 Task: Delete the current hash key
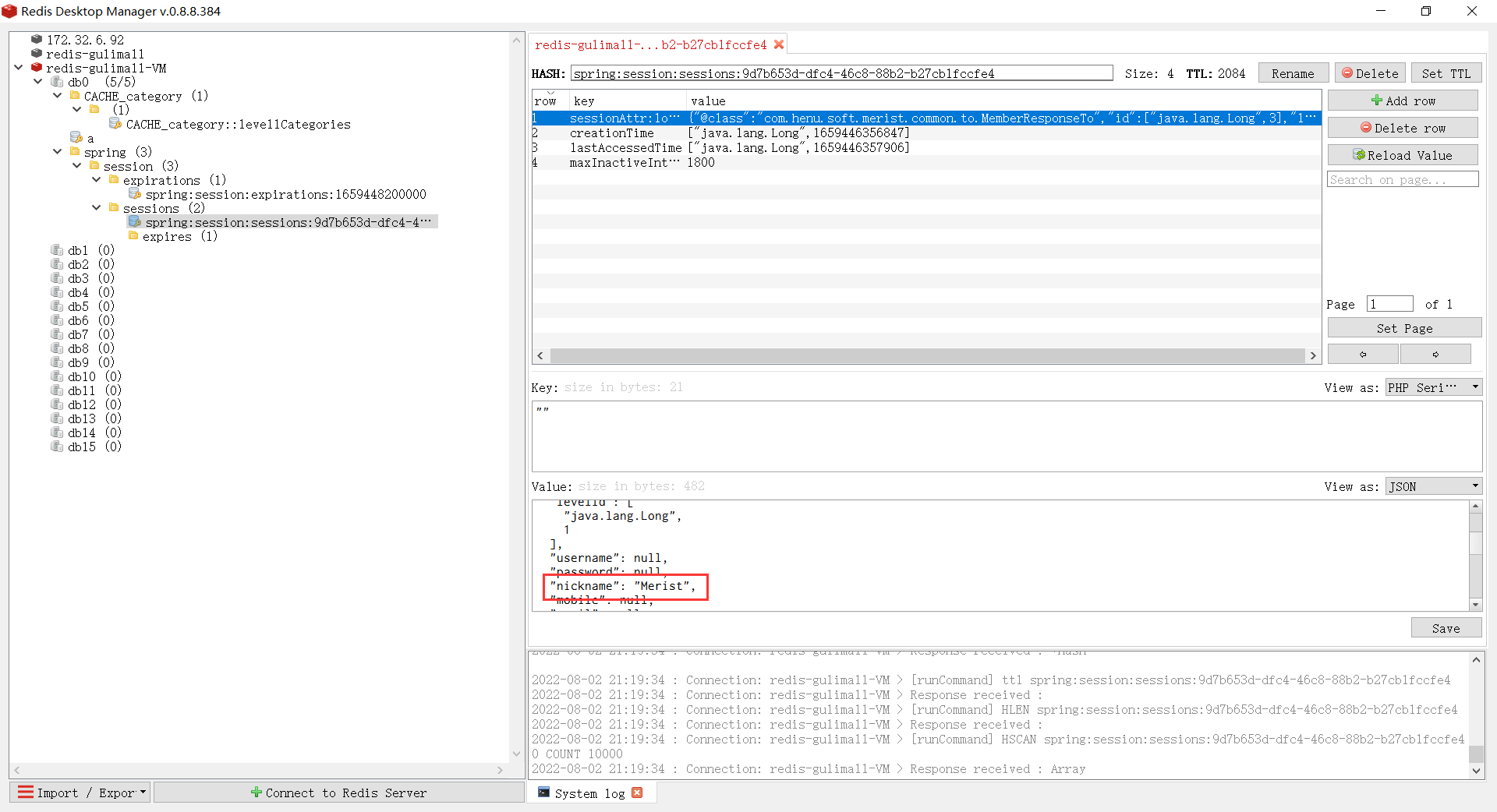coord(1370,73)
